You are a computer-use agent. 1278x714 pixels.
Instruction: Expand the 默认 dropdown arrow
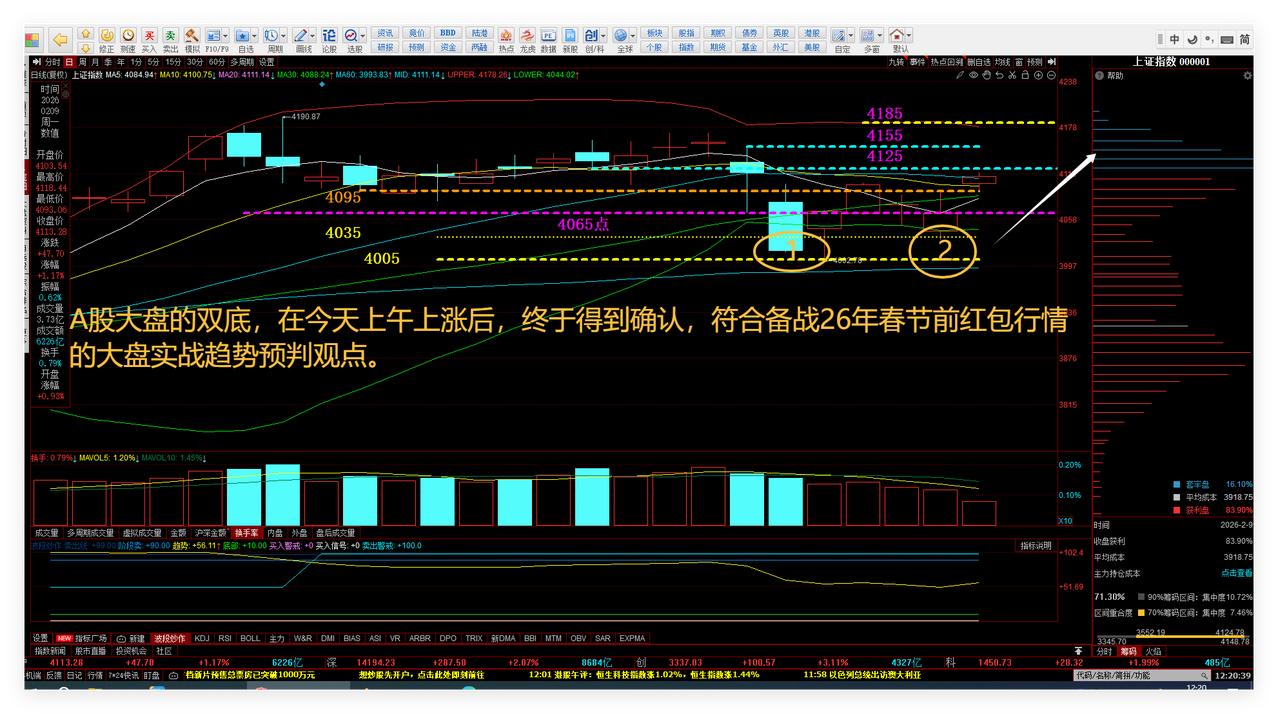[910, 35]
